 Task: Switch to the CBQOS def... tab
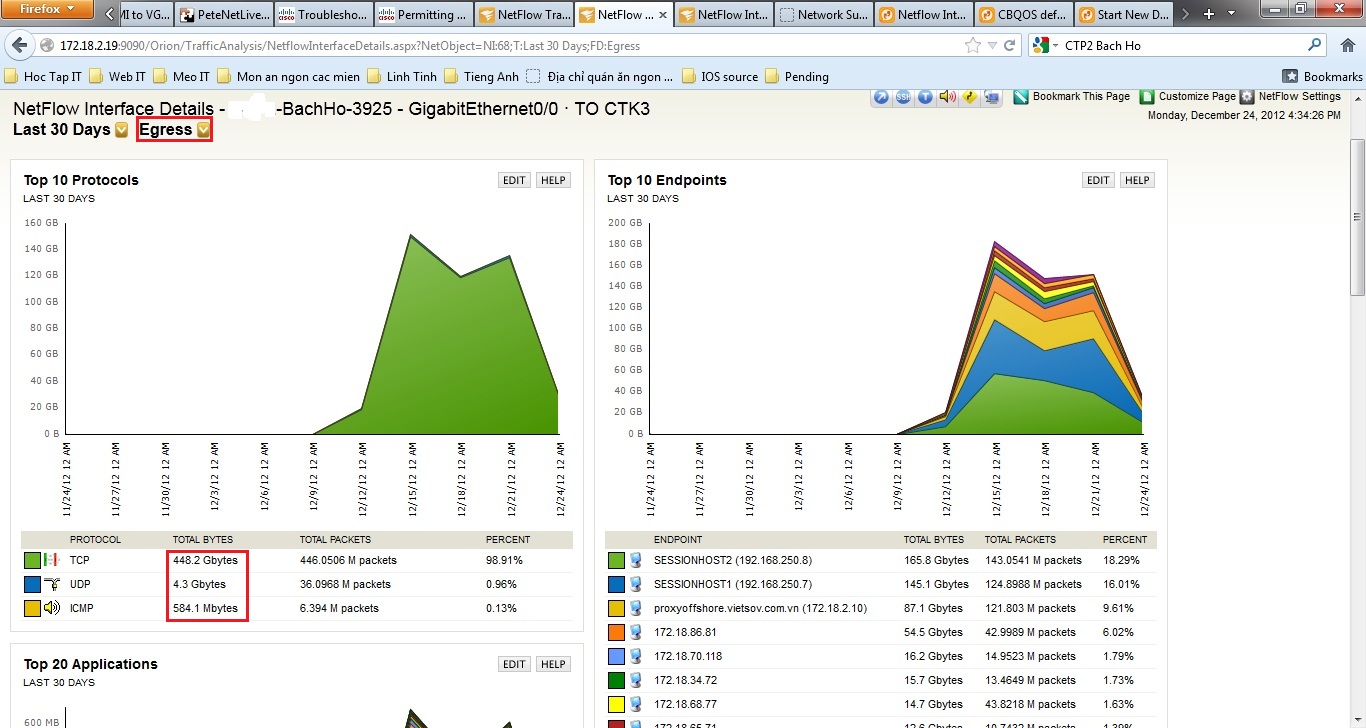coord(1022,15)
